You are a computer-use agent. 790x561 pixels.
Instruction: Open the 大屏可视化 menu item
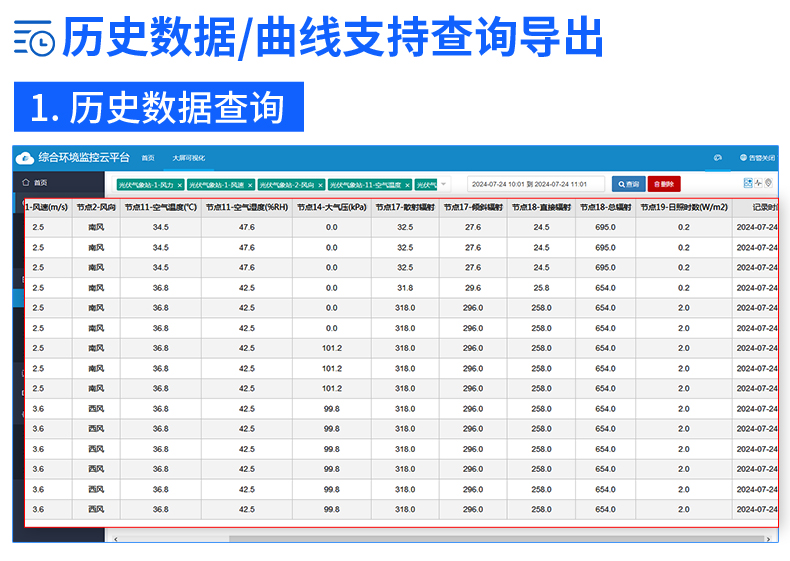coord(188,158)
